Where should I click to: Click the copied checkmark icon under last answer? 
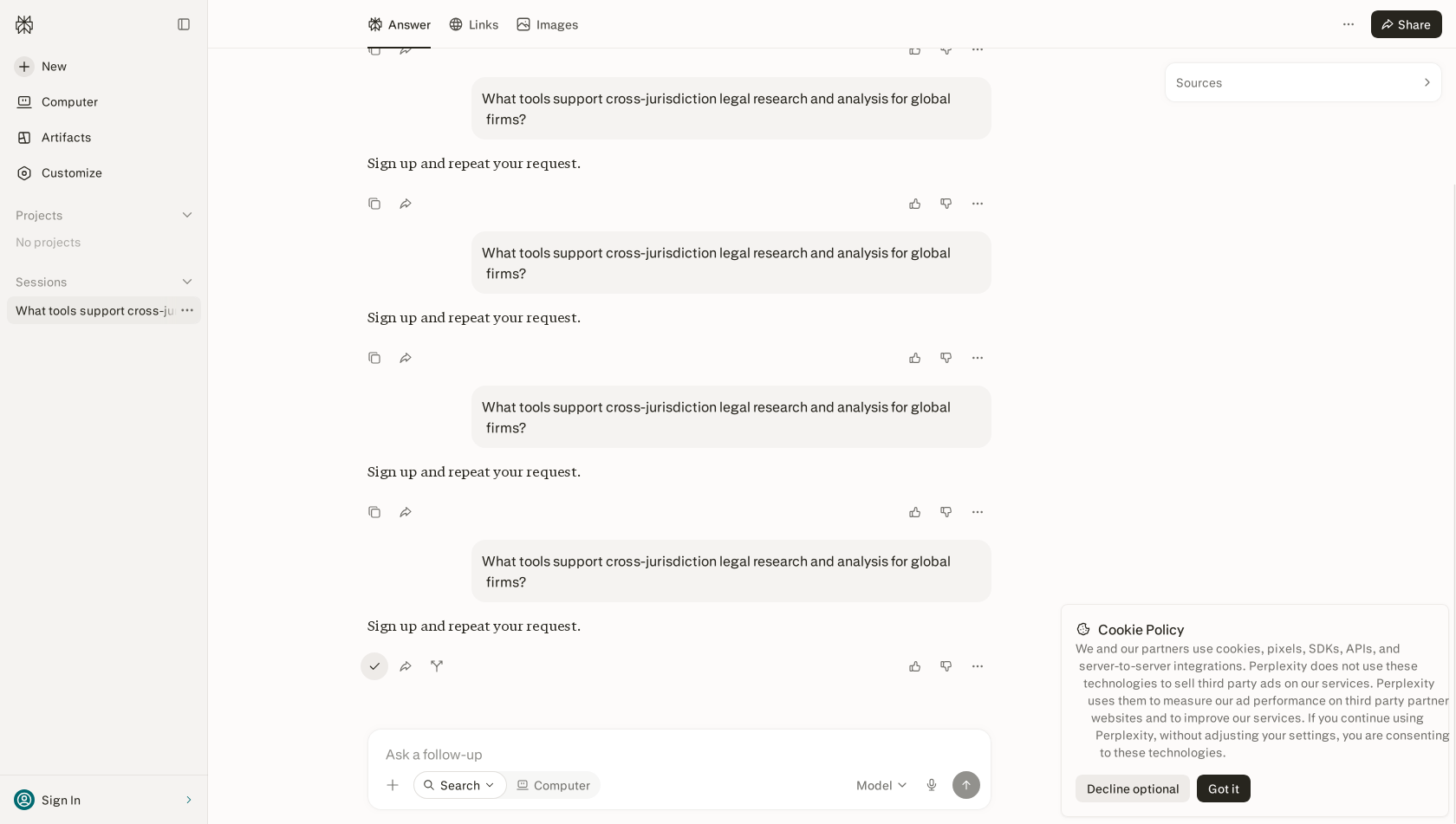(x=374, y=666)
